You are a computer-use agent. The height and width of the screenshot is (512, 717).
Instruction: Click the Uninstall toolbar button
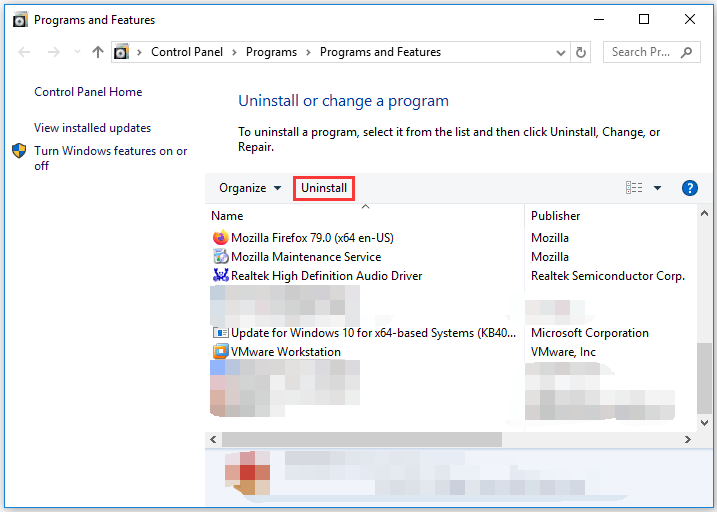[x=324, y=188]
